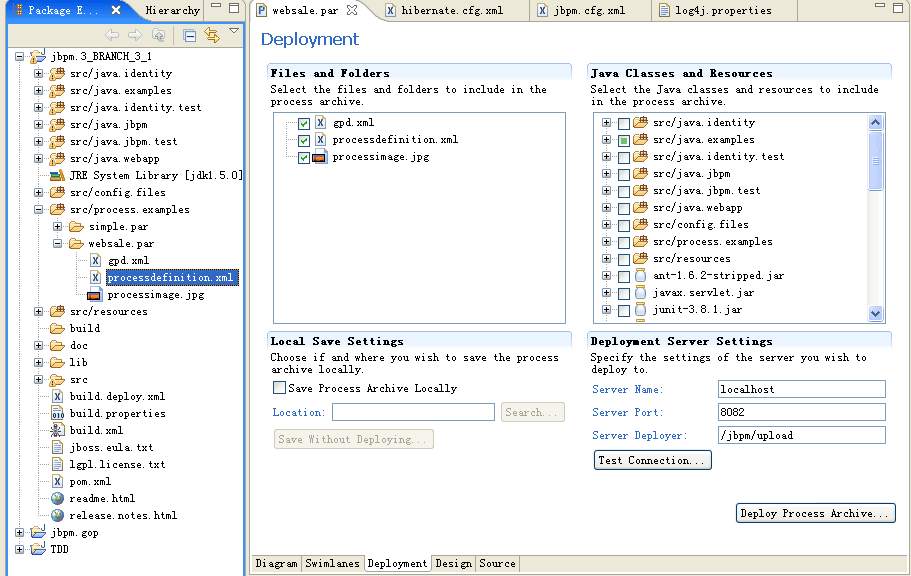Uncheck processdefinition.xml in Files and Folders
The height and width of the screenshot is (576, 911).
coord(303,141)
